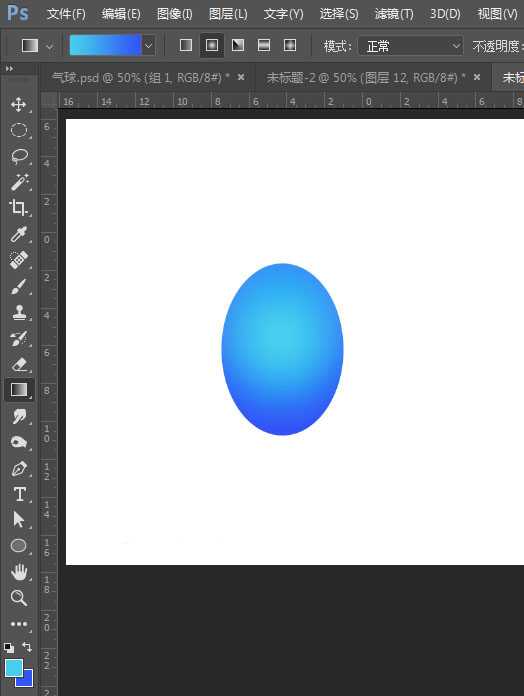
Task: Select the Type tool
Action: (x=19, y=494)
